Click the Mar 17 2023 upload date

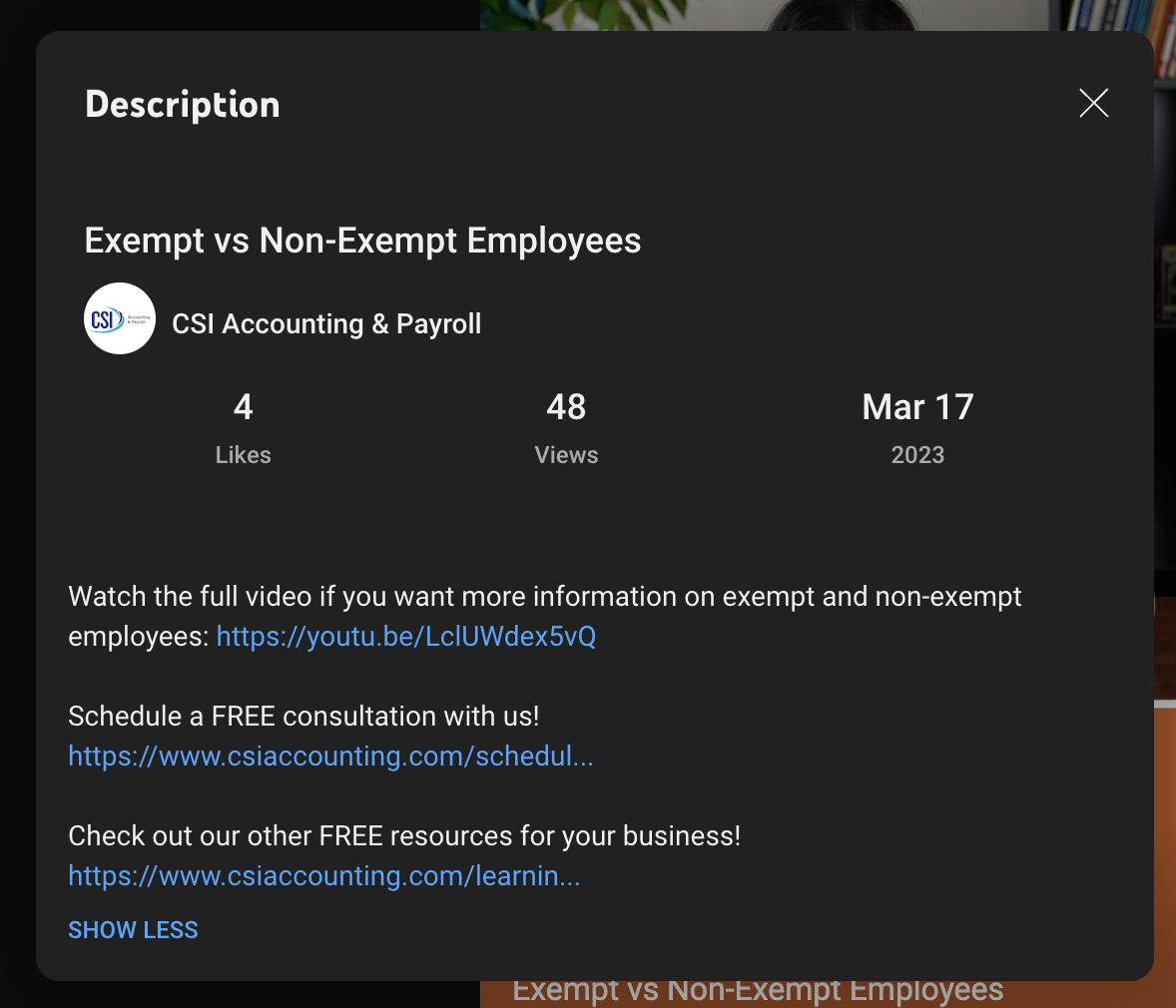click(x=918, y=428)
